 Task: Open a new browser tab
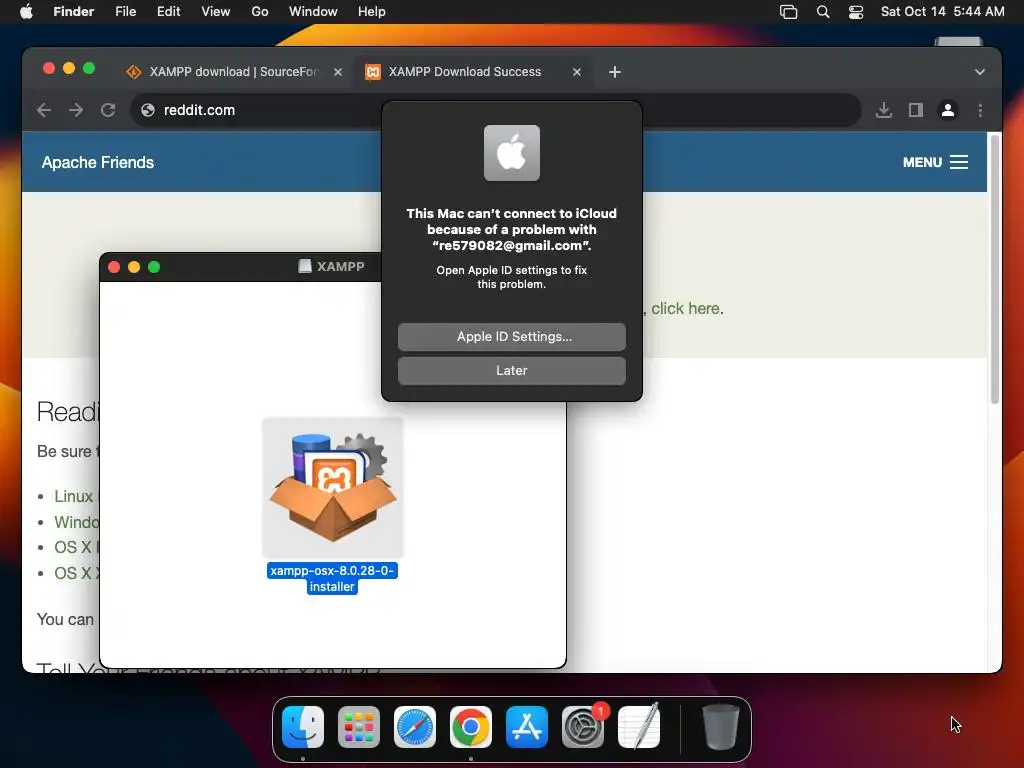coord(615,72)
